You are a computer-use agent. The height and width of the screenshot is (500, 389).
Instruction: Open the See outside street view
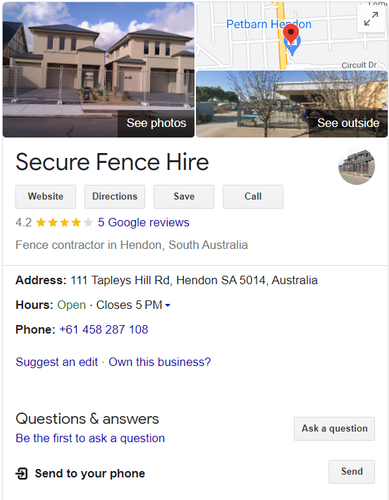pos(292,104)
